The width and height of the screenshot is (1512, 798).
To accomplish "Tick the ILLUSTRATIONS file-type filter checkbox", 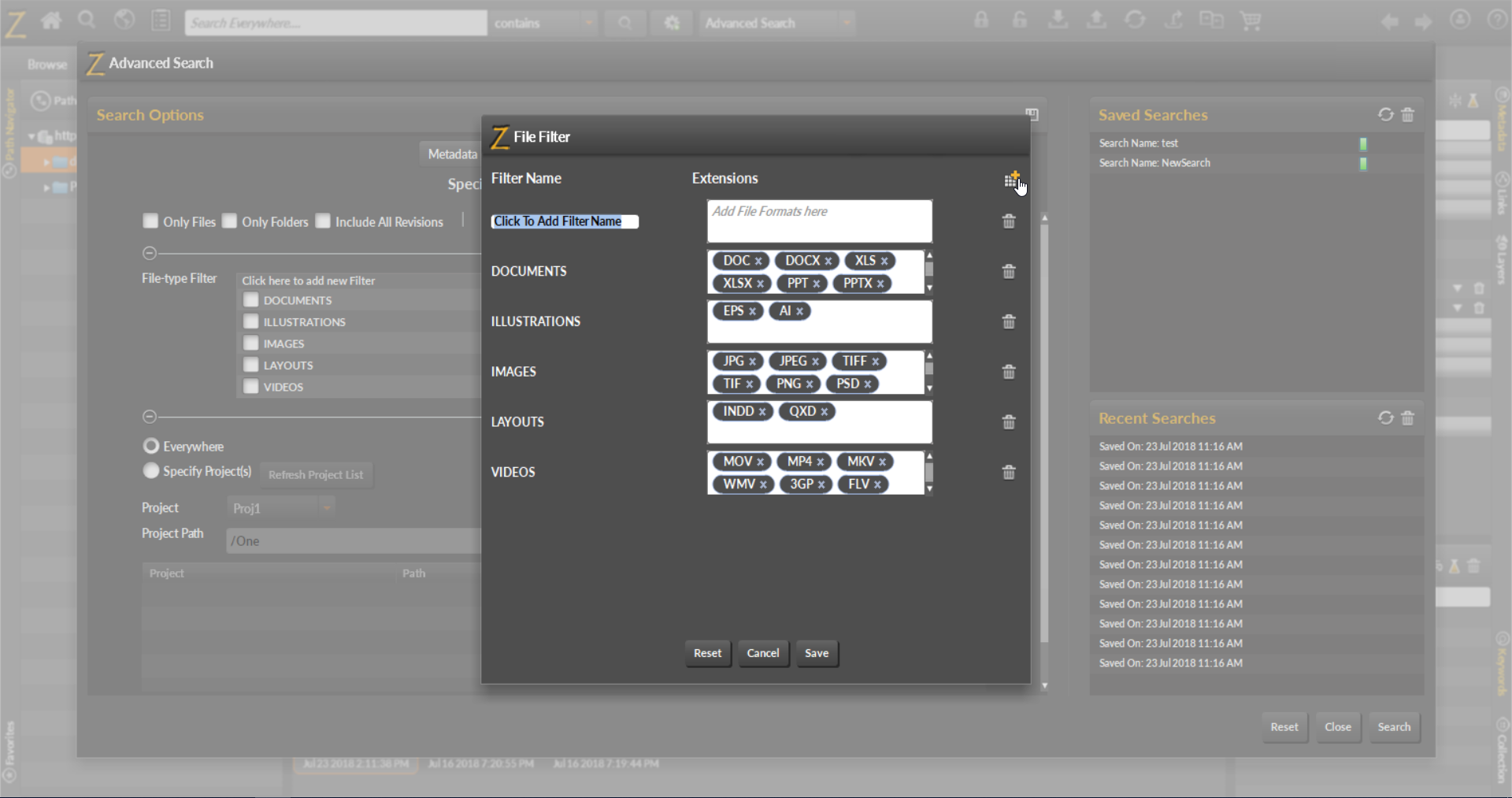I will (x=251, y=321).
